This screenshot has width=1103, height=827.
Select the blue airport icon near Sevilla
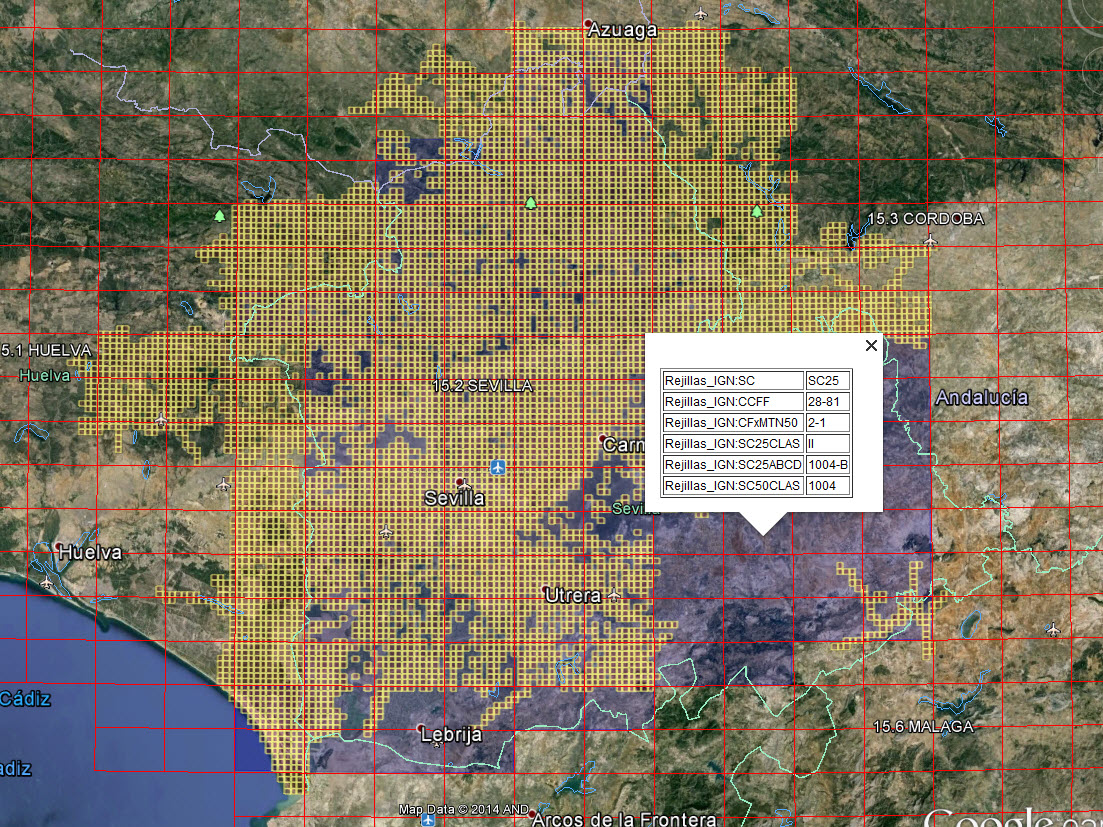pyautogui.click(x=498, y=467)
